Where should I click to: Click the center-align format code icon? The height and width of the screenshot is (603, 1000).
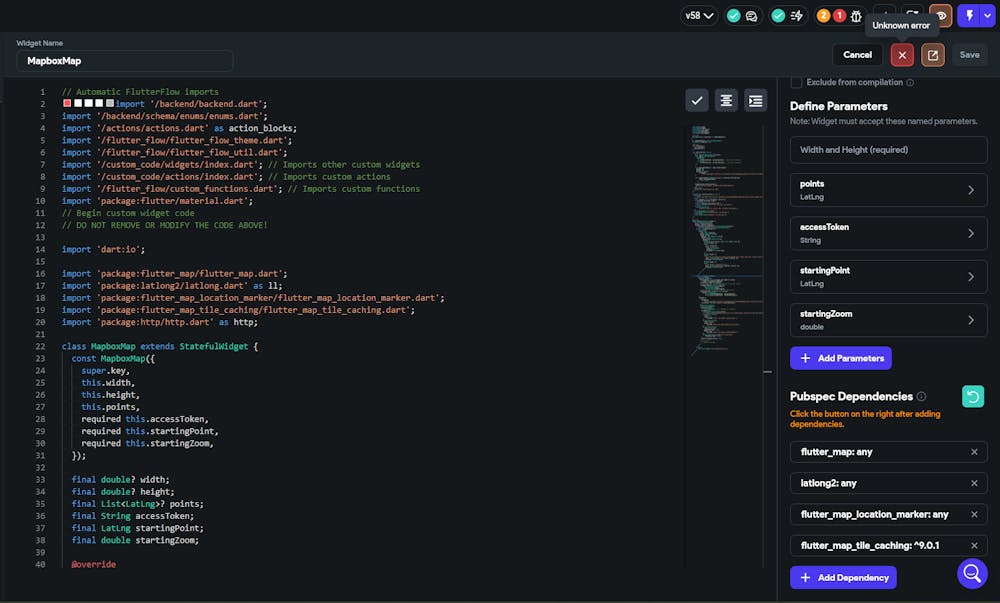click(726, 100)
